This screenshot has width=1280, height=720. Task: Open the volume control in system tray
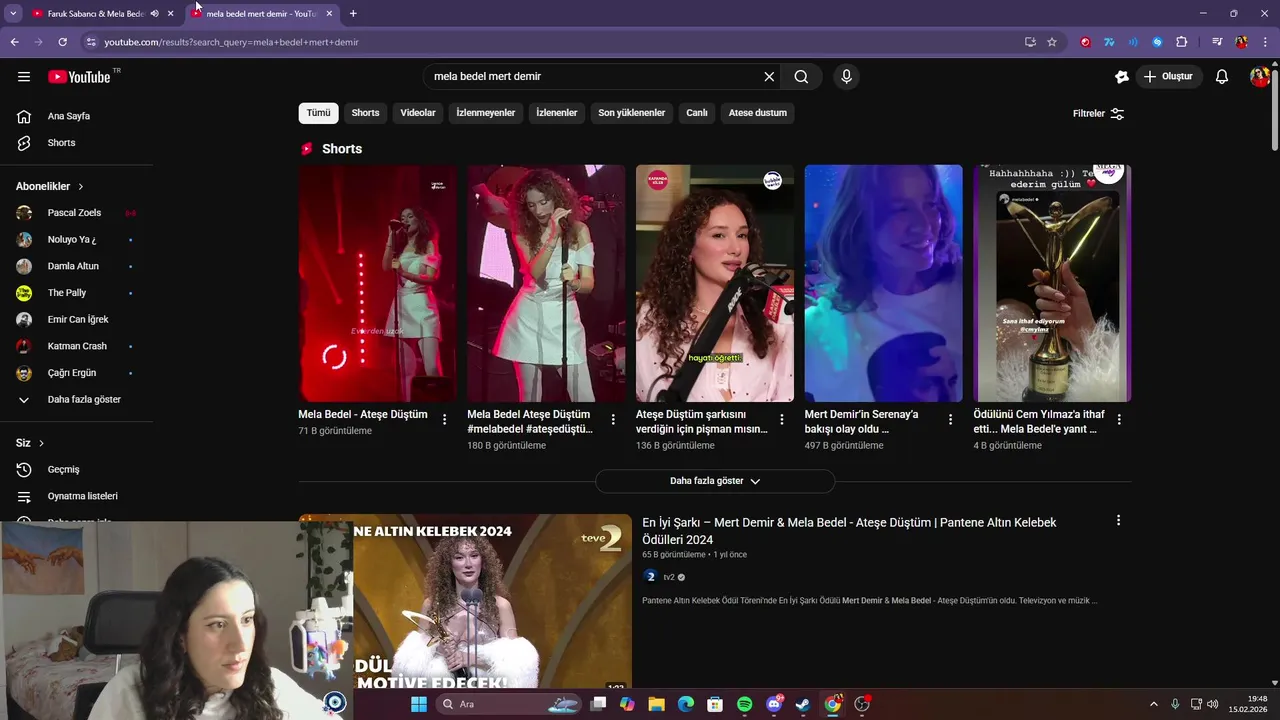click(1212, 704)
